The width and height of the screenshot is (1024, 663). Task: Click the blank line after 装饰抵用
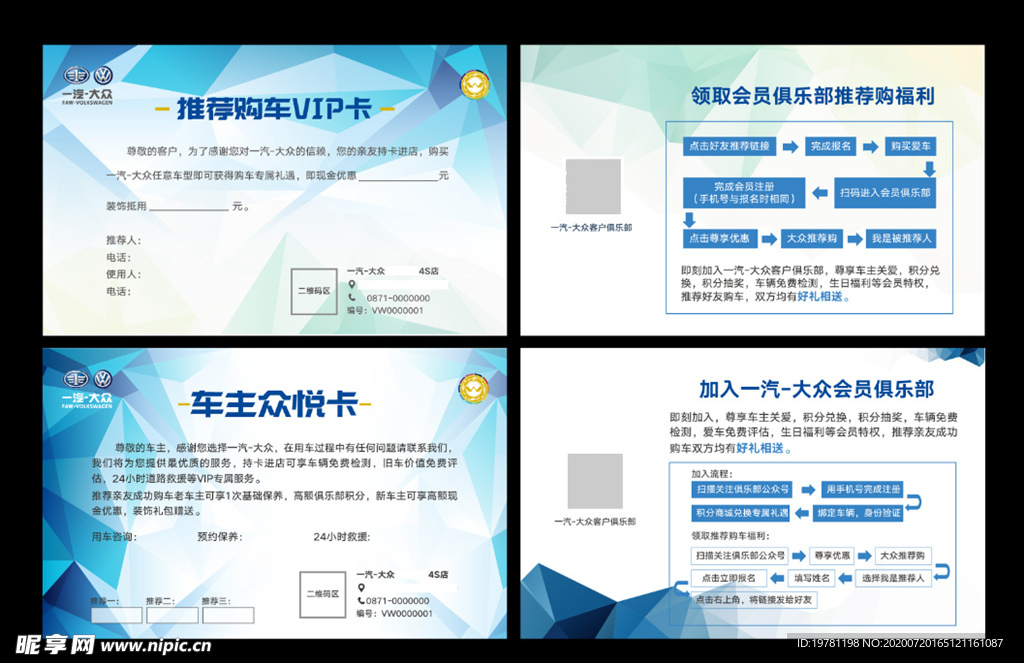189,208
